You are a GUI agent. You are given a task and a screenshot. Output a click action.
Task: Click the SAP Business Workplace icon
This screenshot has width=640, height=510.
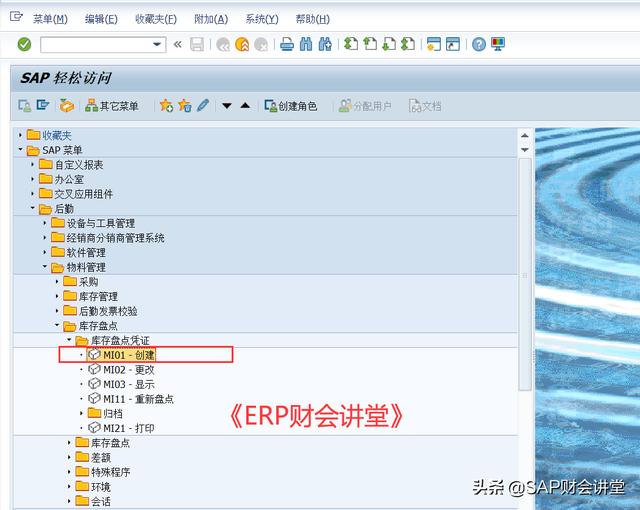click(x=67, y=106)
